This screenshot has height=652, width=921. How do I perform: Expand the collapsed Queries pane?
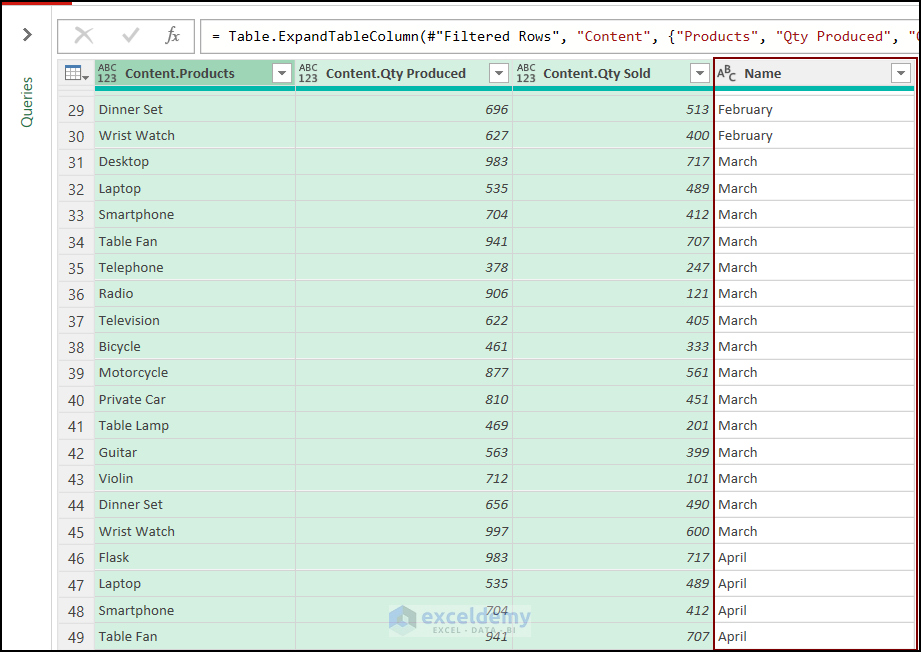pyautogui.click(x=27, y=35)
